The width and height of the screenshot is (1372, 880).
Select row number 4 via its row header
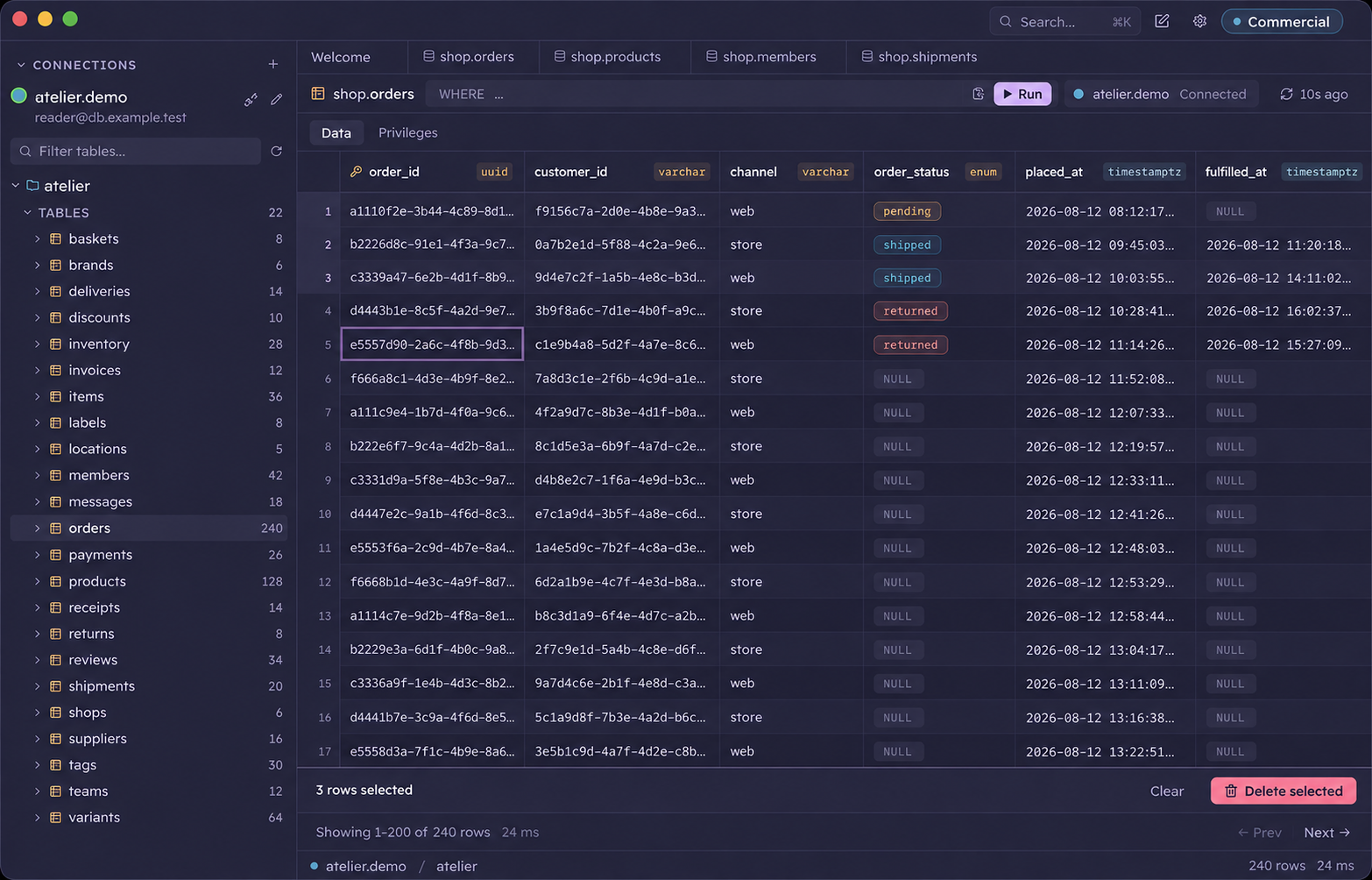tap(319, 311)
